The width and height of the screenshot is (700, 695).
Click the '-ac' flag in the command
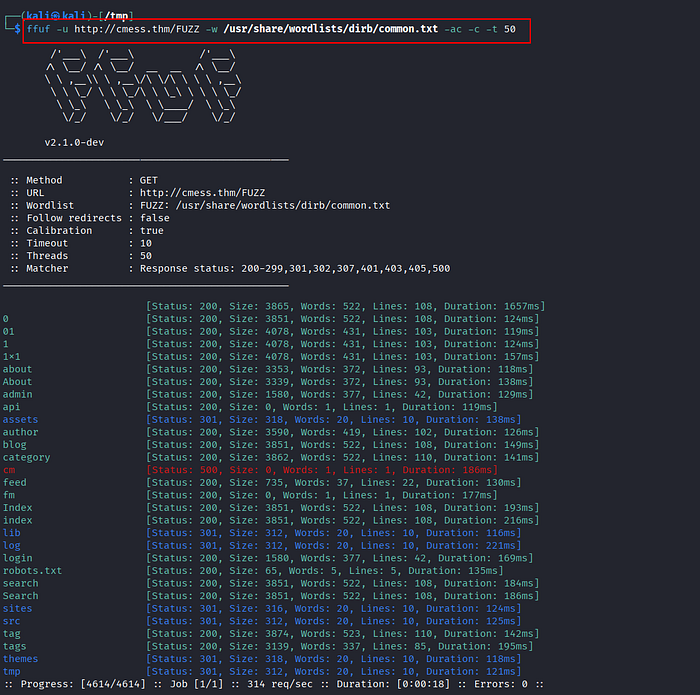coord(453,29)
